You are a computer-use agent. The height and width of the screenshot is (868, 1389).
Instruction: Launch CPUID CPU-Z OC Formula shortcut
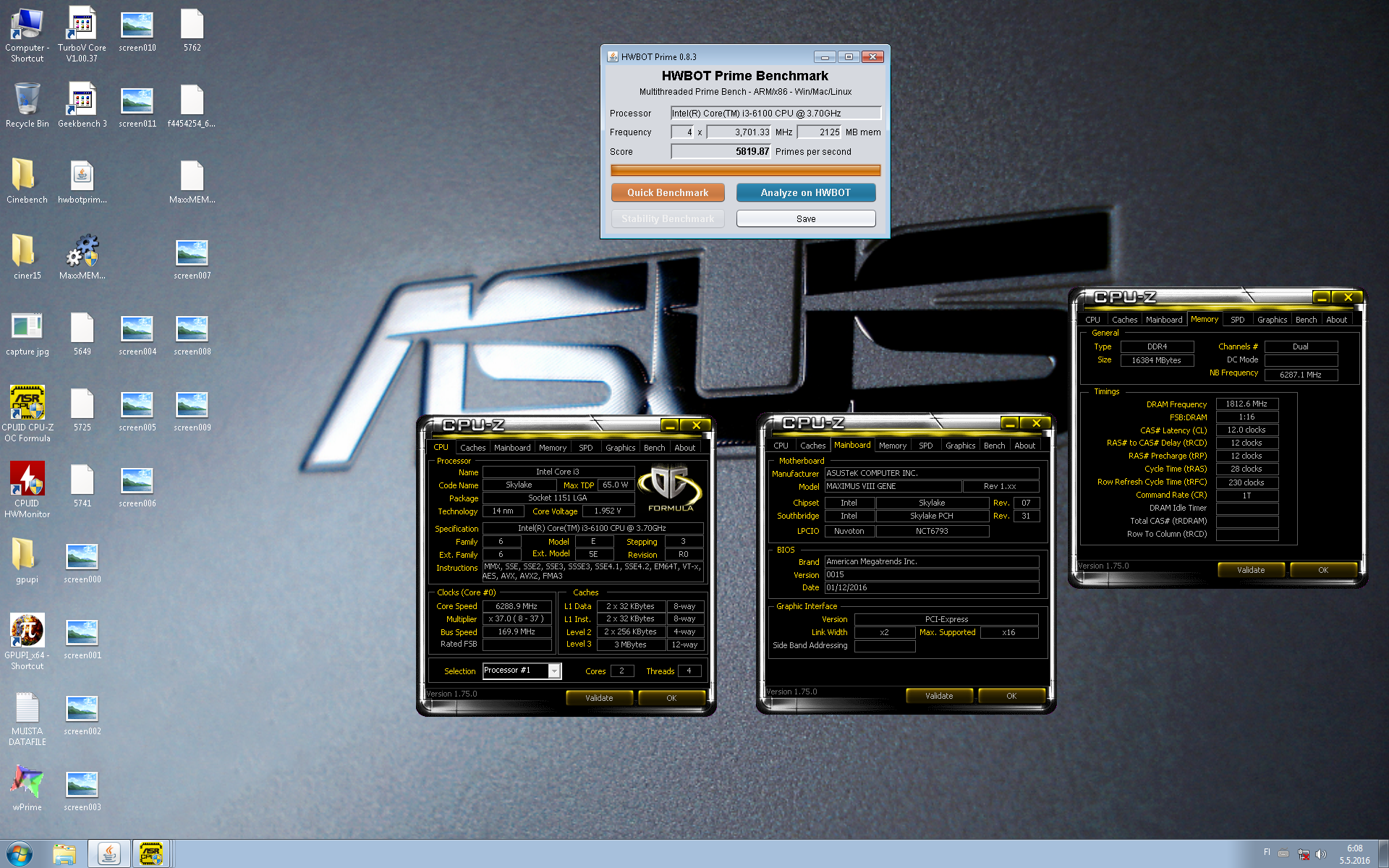(27, 413)
